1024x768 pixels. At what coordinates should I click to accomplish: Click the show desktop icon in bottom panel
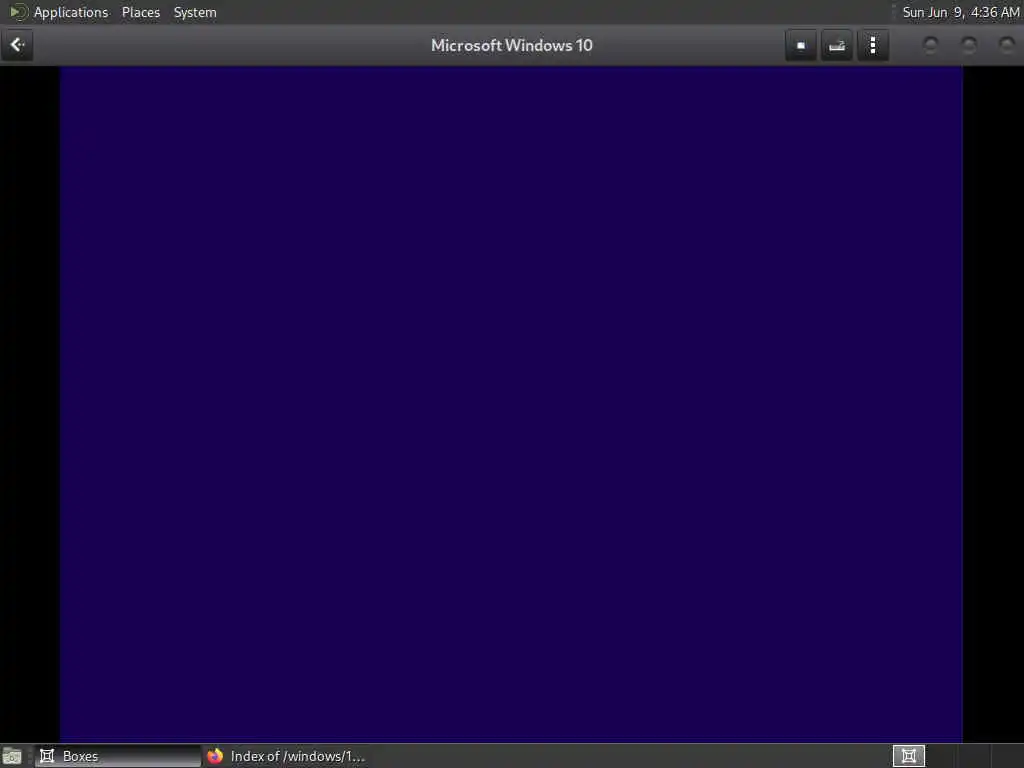click(12, 756)
